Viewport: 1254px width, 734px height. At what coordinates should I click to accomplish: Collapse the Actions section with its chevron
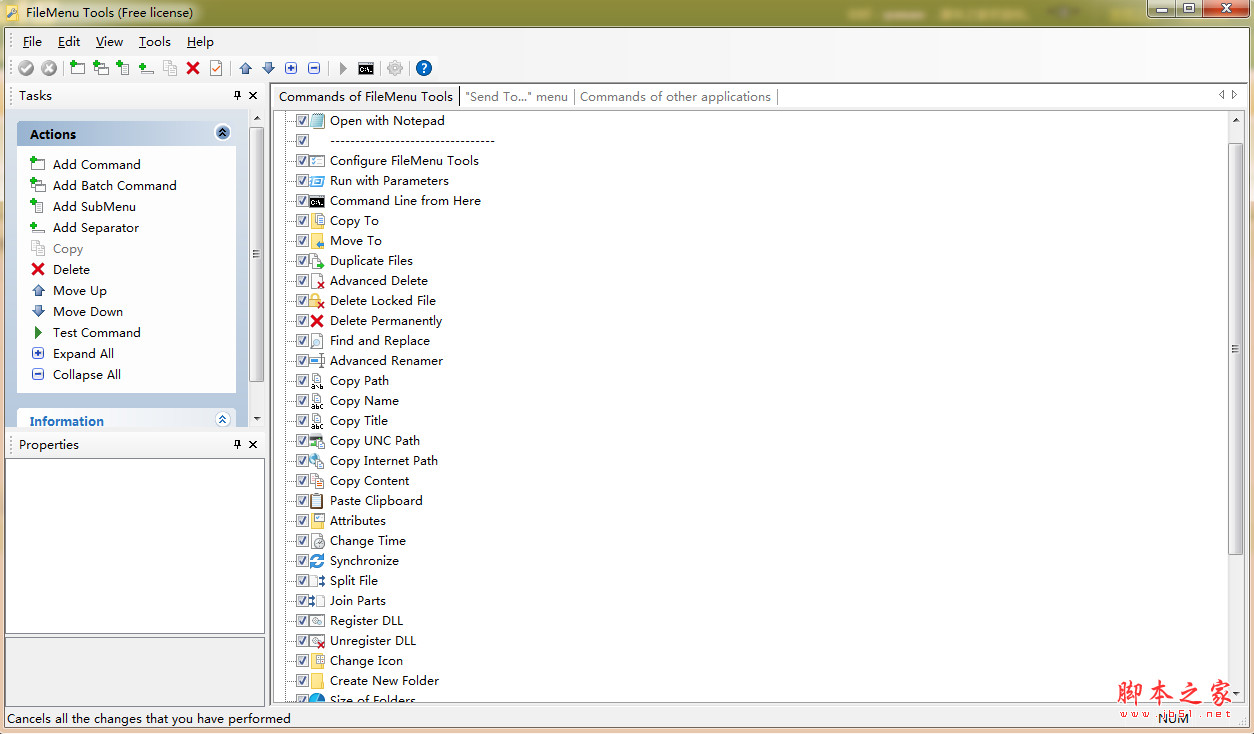[222, 133]
